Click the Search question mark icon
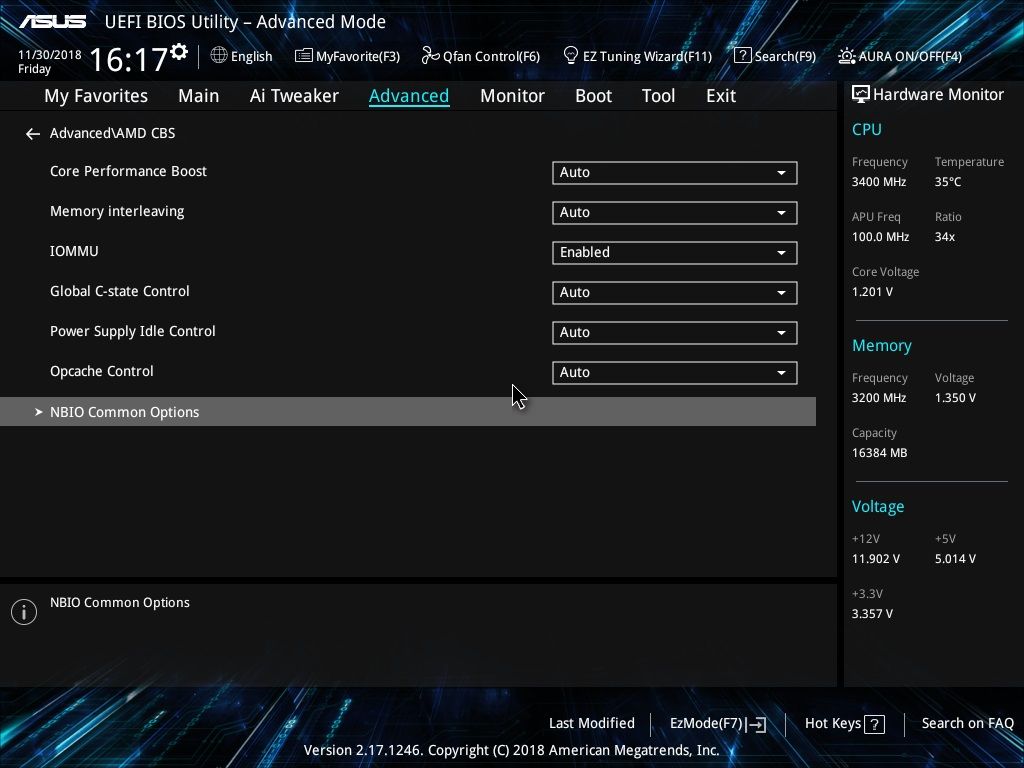The height and width of the screenshot is (768, 1024). tap(743, 56)
